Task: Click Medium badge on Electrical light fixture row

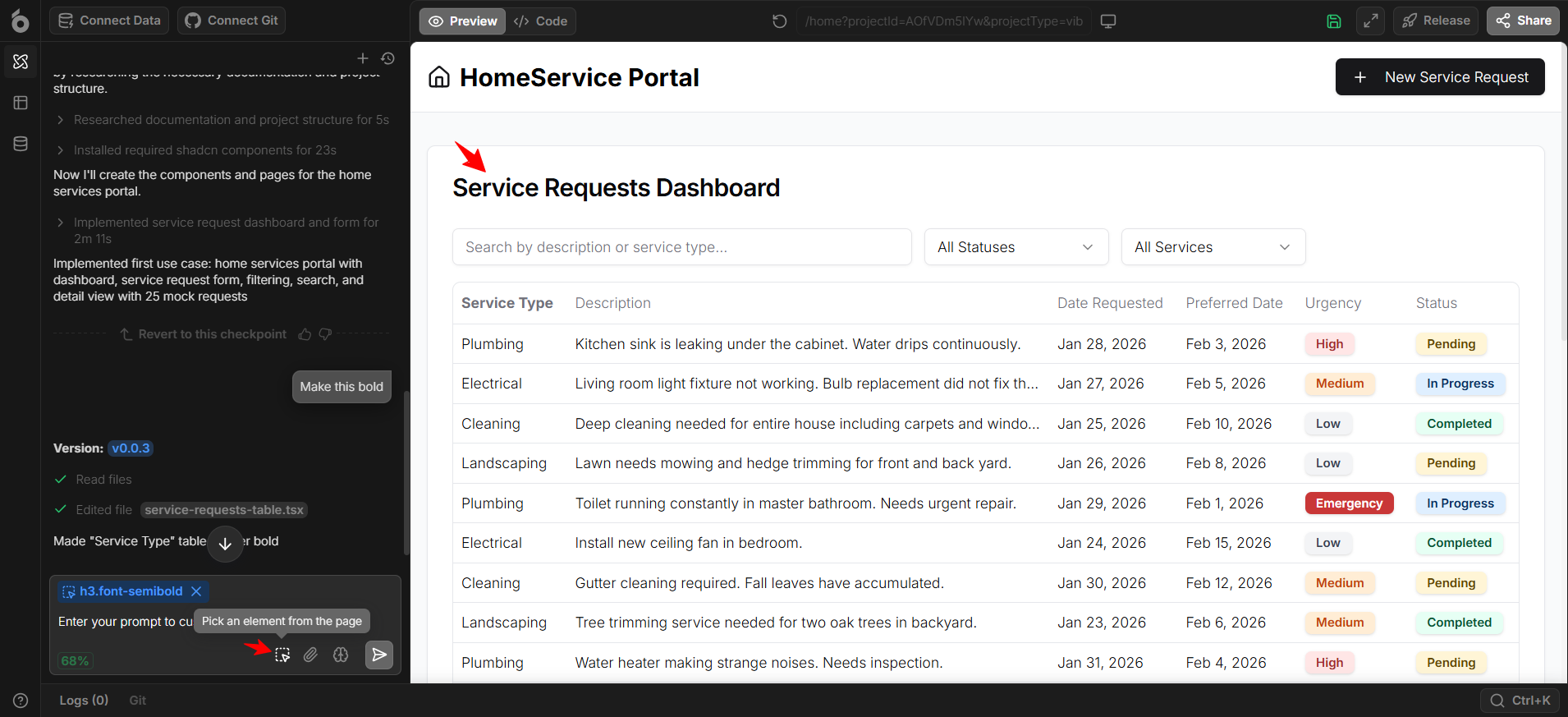Action: coord(1340,384)
